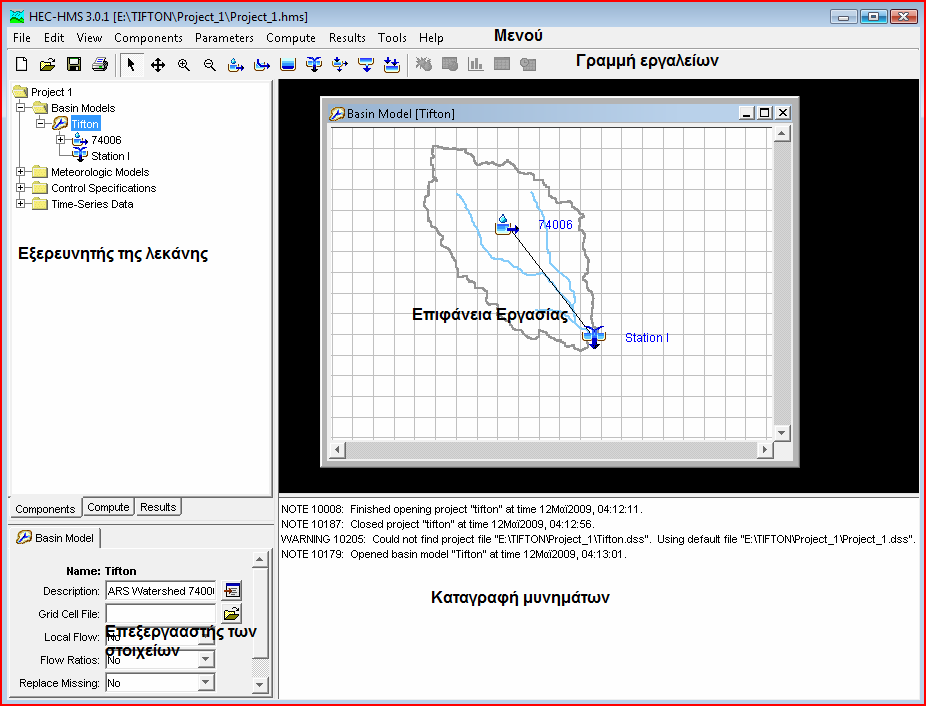
Task: Select the Zoom Out magnifier tool
Action: point(210,64)
